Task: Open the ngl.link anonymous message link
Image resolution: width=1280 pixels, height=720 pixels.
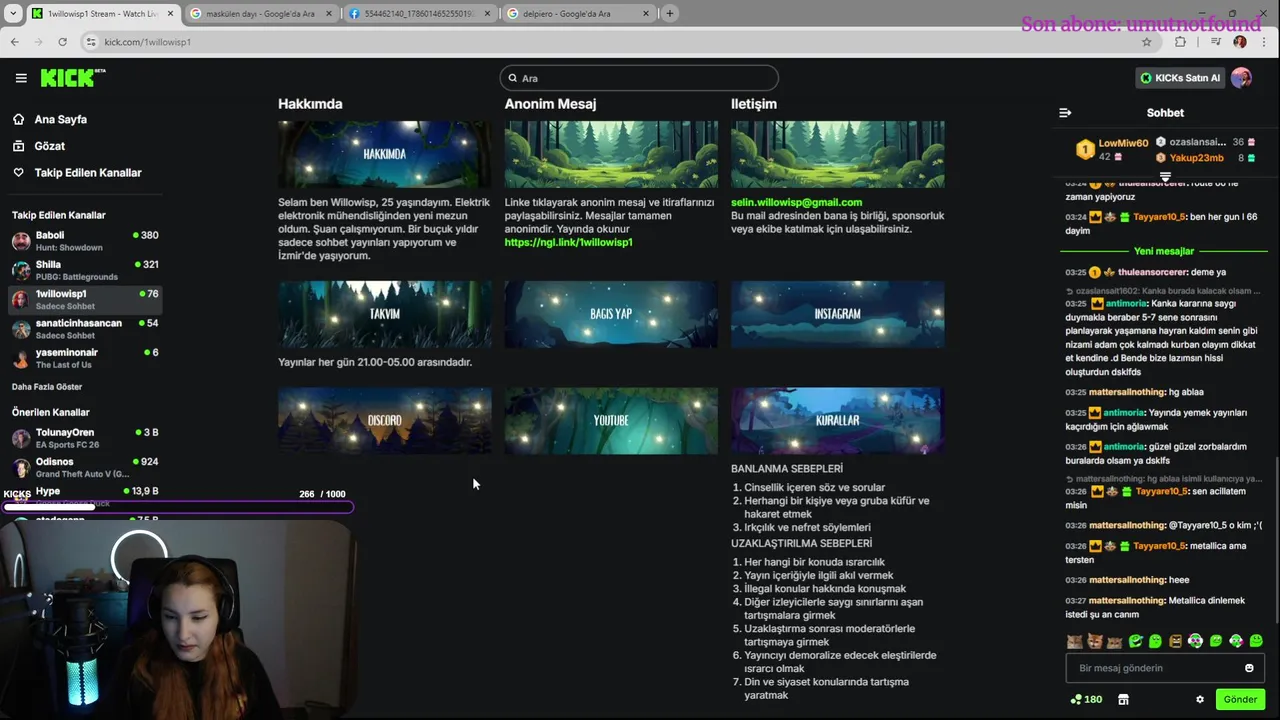Action: click(568, 242)
